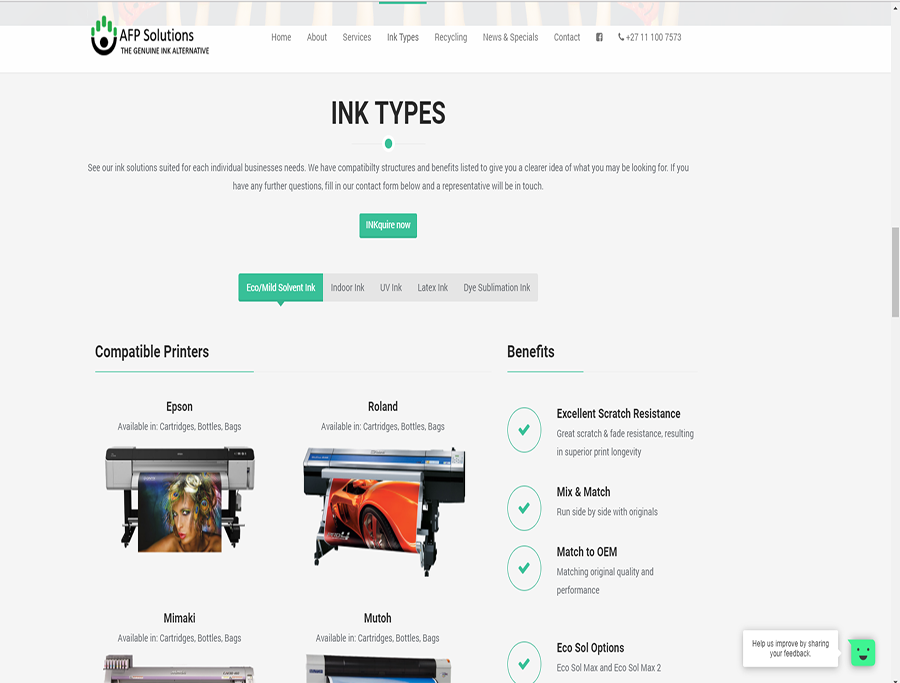
Task: Click checkmark icon beside Excellent Scratch Resistance
Action: (524, 430)
